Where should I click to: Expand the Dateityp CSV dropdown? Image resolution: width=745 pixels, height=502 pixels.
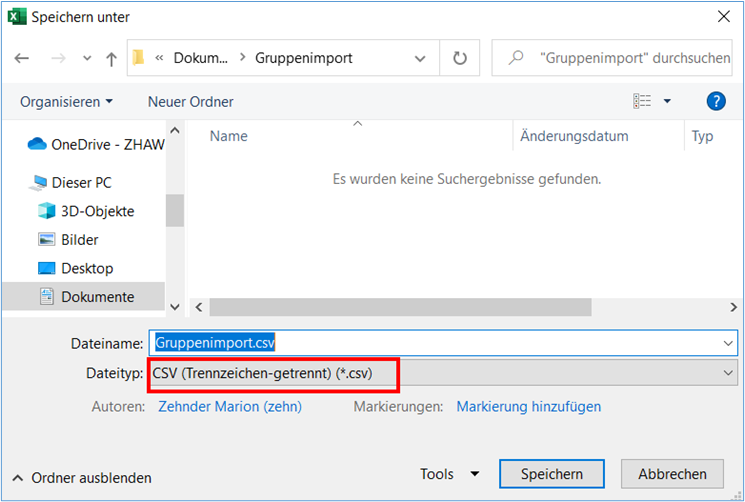(x=727, y=372)
